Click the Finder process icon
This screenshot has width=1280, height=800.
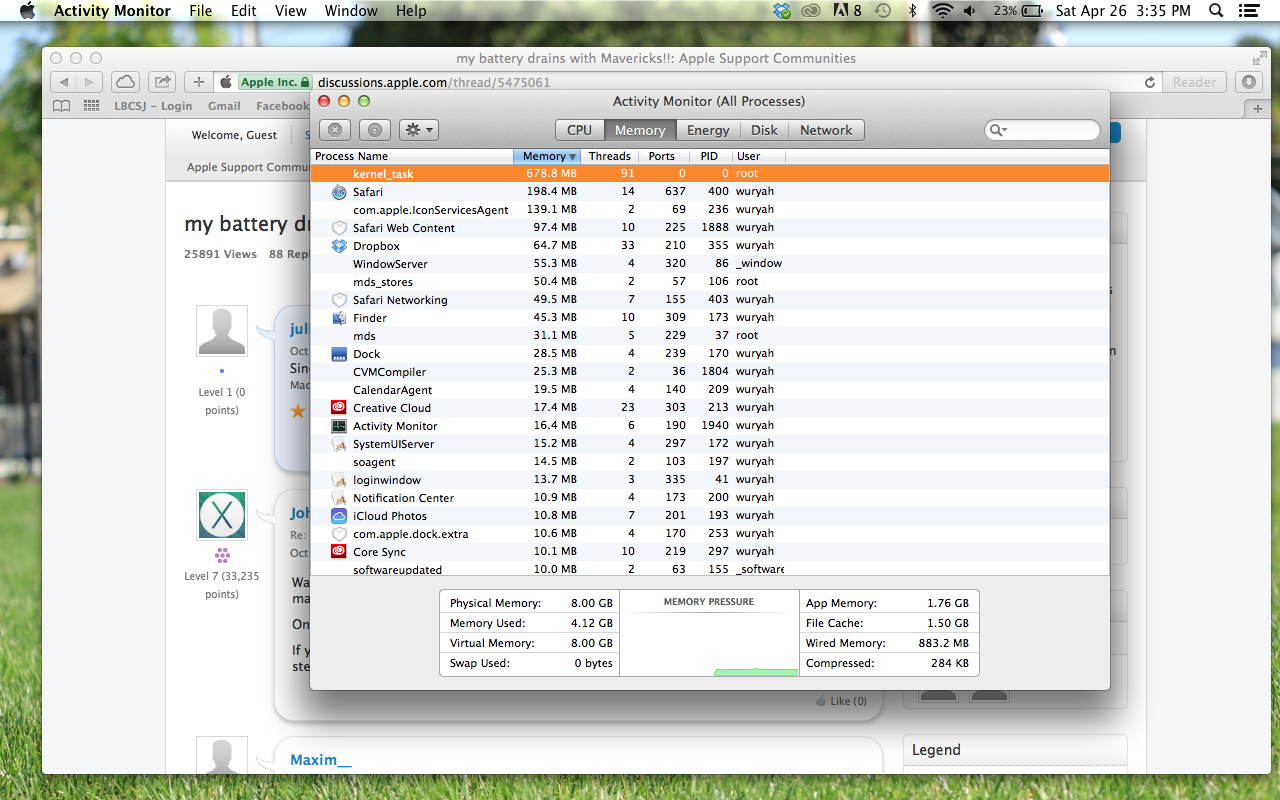click(339, 318)
